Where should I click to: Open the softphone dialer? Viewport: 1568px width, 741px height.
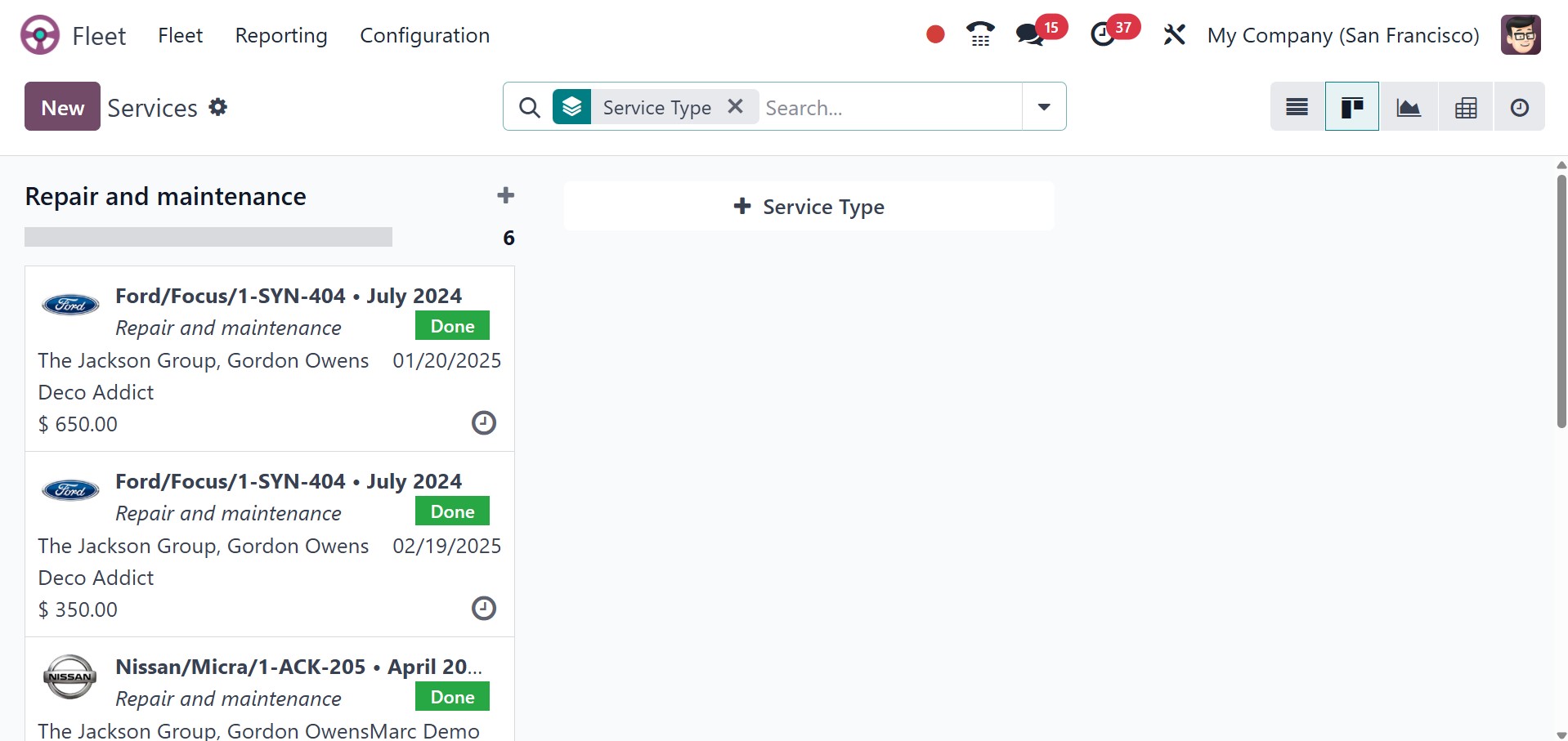pos(979,33)
